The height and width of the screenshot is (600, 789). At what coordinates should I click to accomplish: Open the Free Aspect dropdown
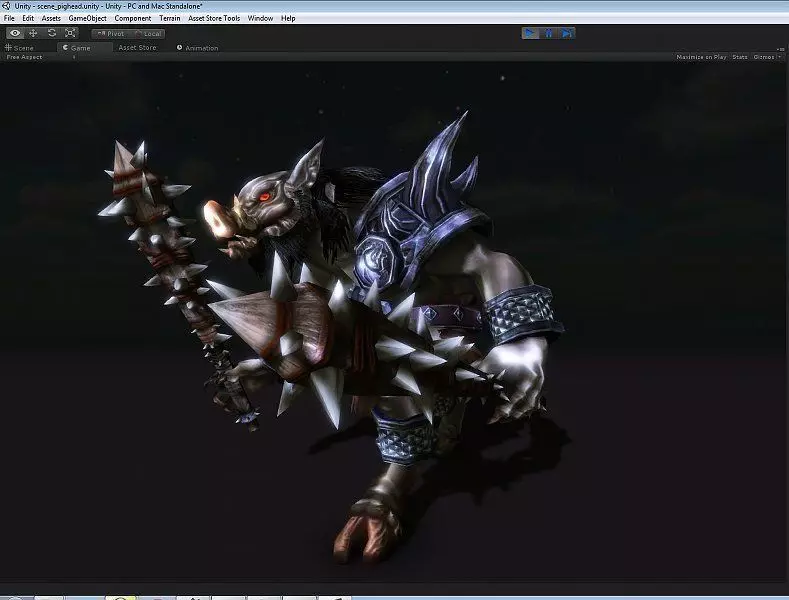point(40,57)
